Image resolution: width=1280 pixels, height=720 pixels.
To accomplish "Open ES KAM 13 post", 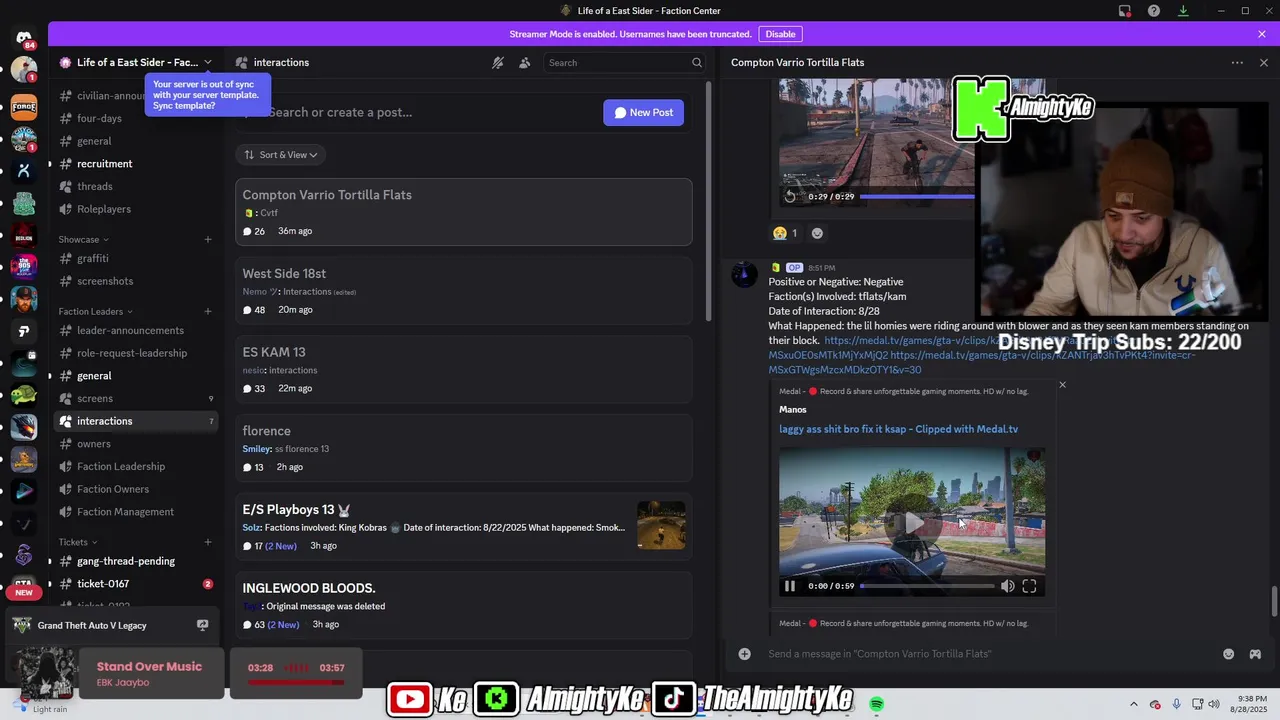I will point(464,369).
